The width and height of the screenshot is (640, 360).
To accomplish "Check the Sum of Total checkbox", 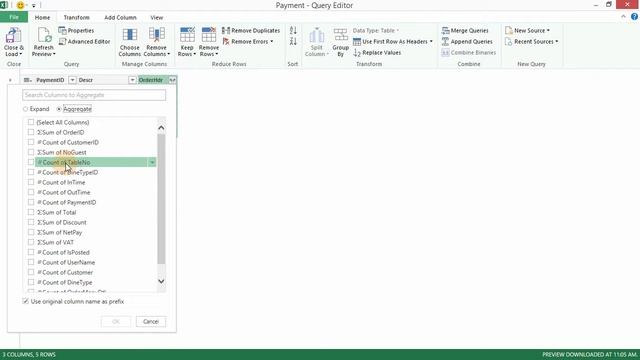I will pos(31,212).
